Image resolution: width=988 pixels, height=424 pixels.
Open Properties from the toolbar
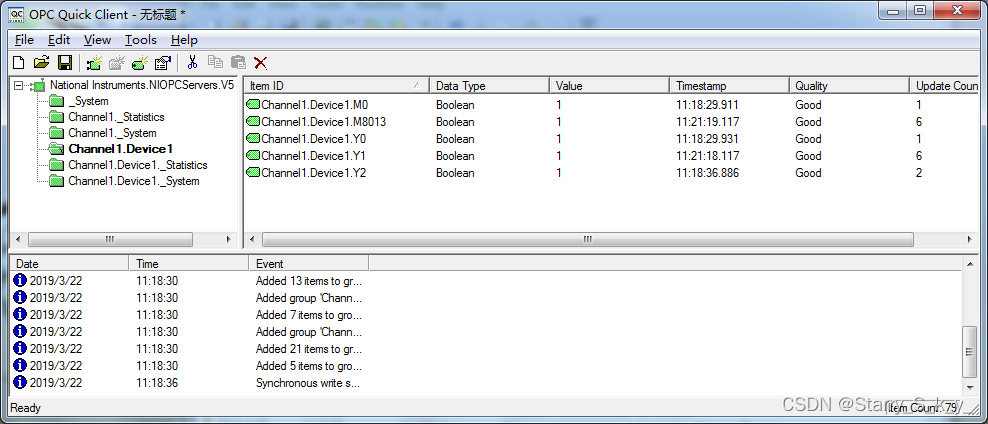point(163,62)
